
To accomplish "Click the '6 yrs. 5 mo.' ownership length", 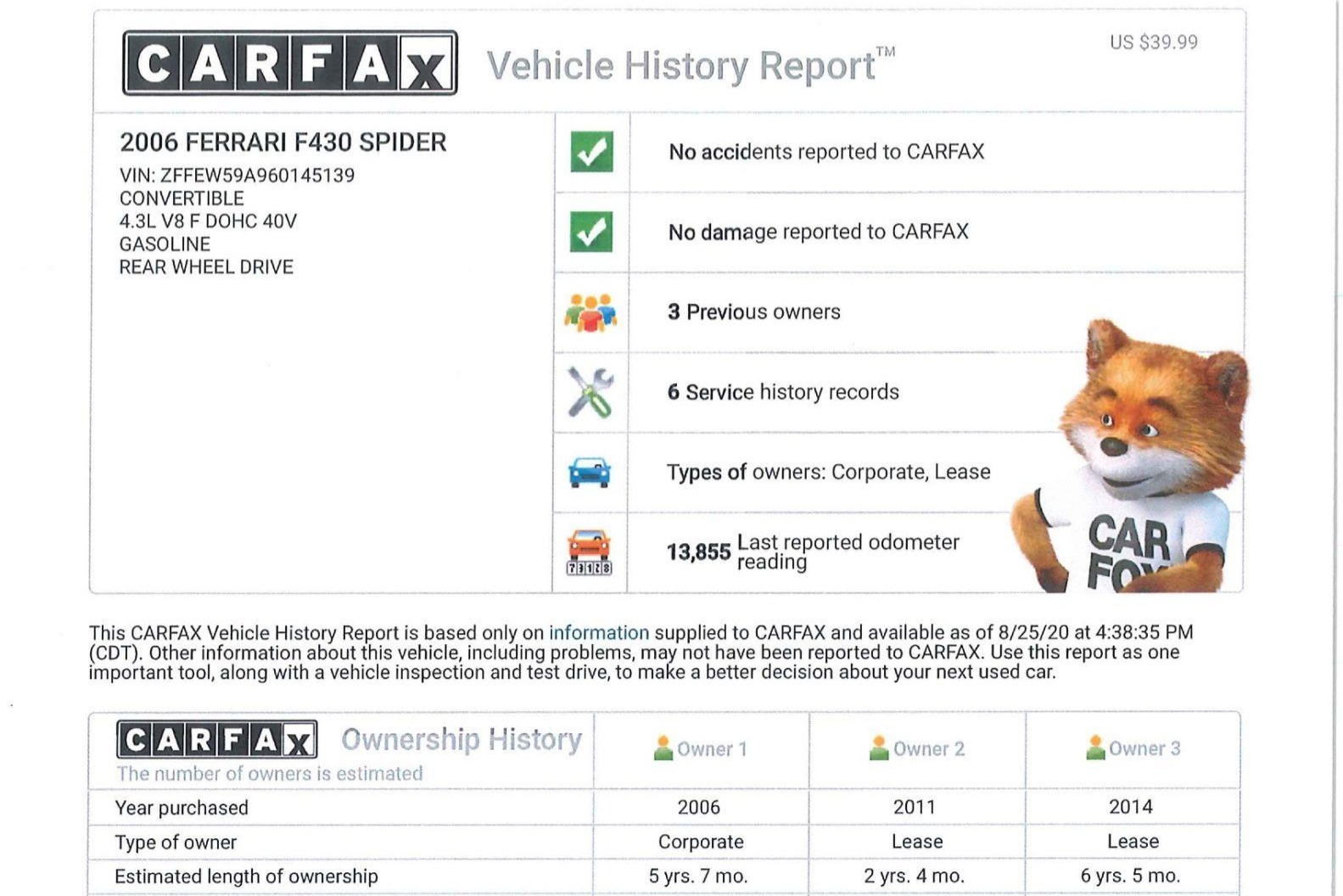I will coord(1130,876).
